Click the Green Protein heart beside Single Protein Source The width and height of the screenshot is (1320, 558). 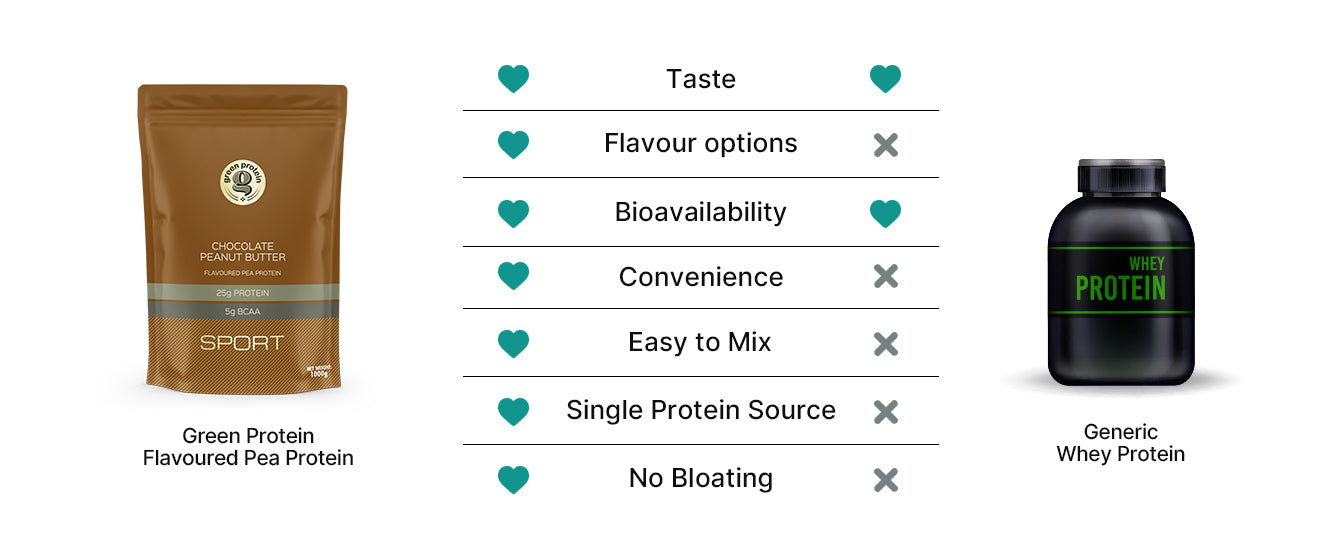tap(513, 411)
